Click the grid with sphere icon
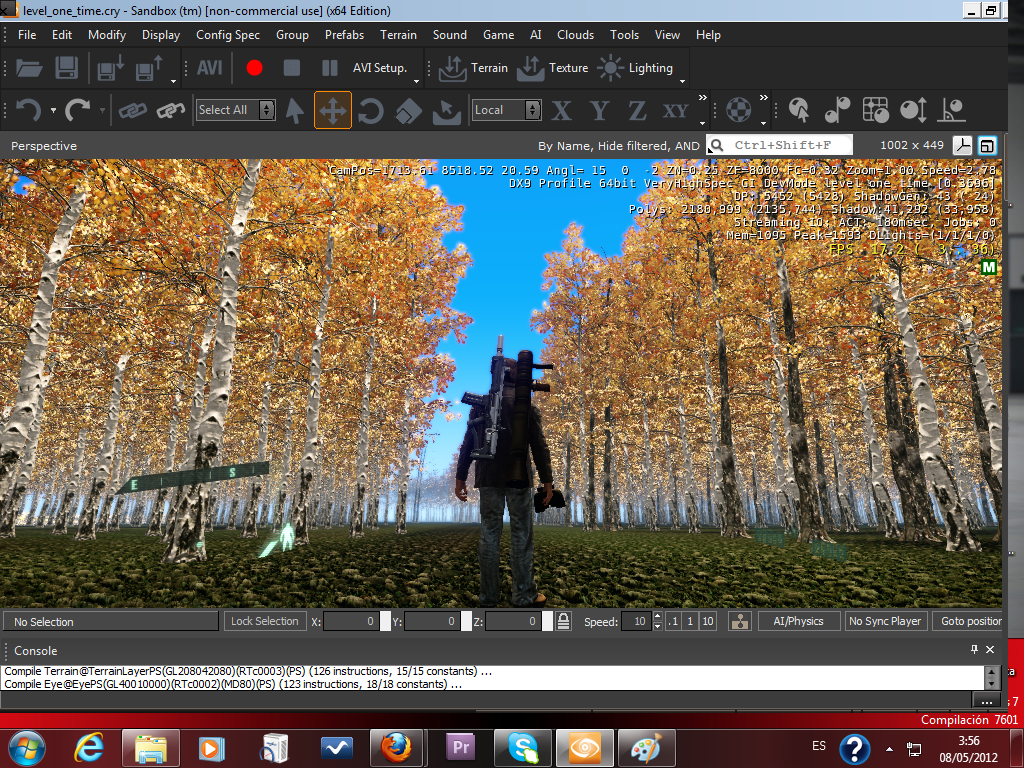This screenshot has width=1024, height=768. click(x=875, y=110)
